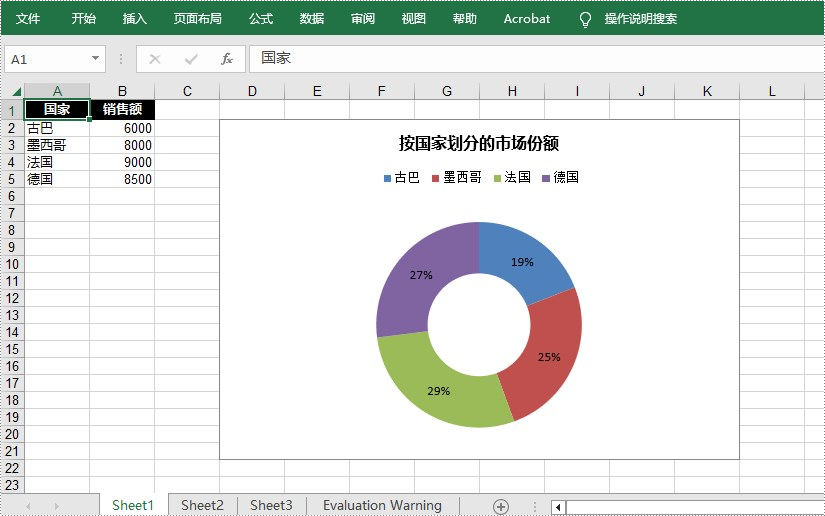This screenshot has height=516, width=825.
Task: Select column C header
Action: tap(187, 91)
